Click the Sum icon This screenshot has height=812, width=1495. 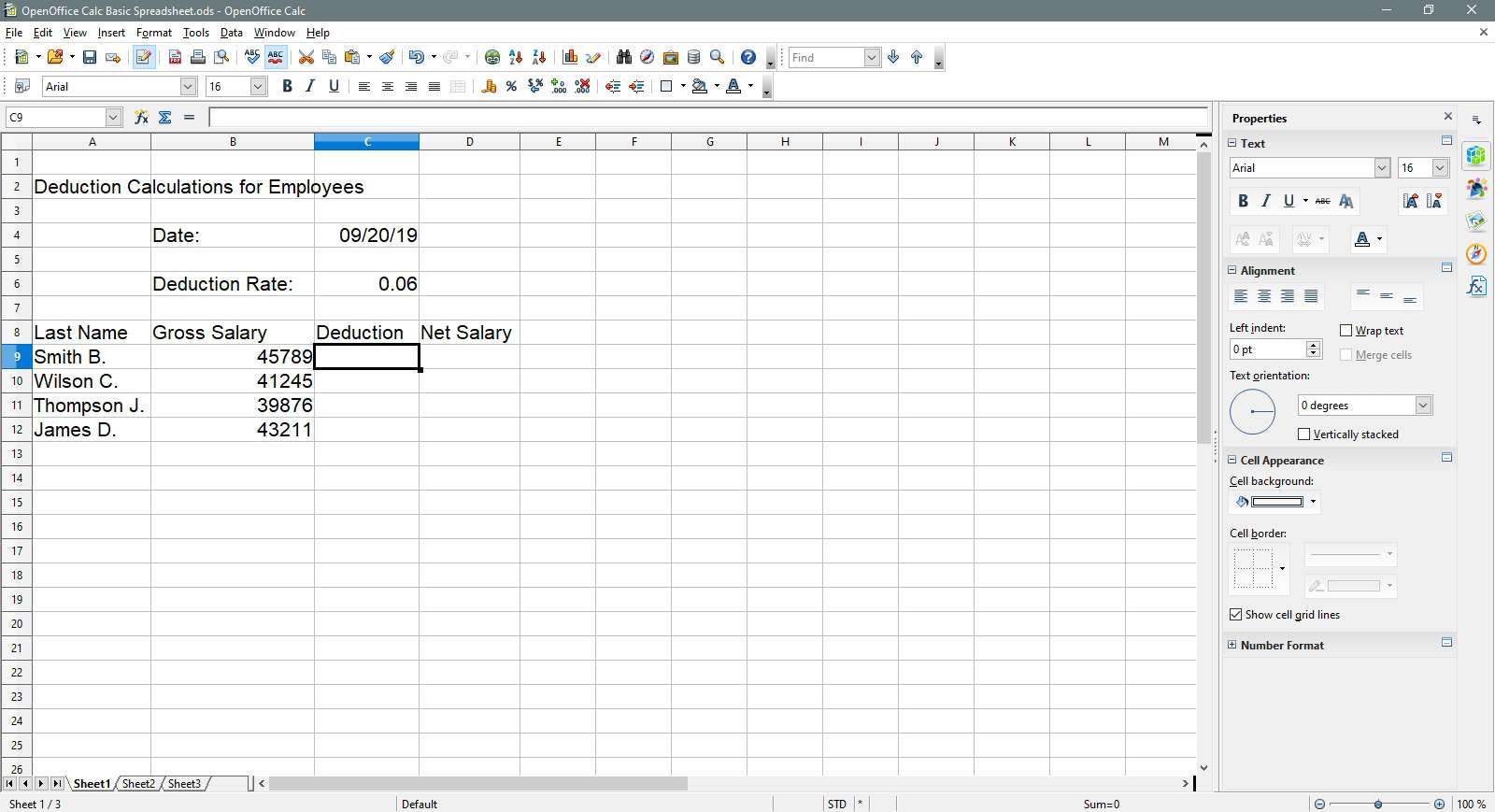click(165, 117)
